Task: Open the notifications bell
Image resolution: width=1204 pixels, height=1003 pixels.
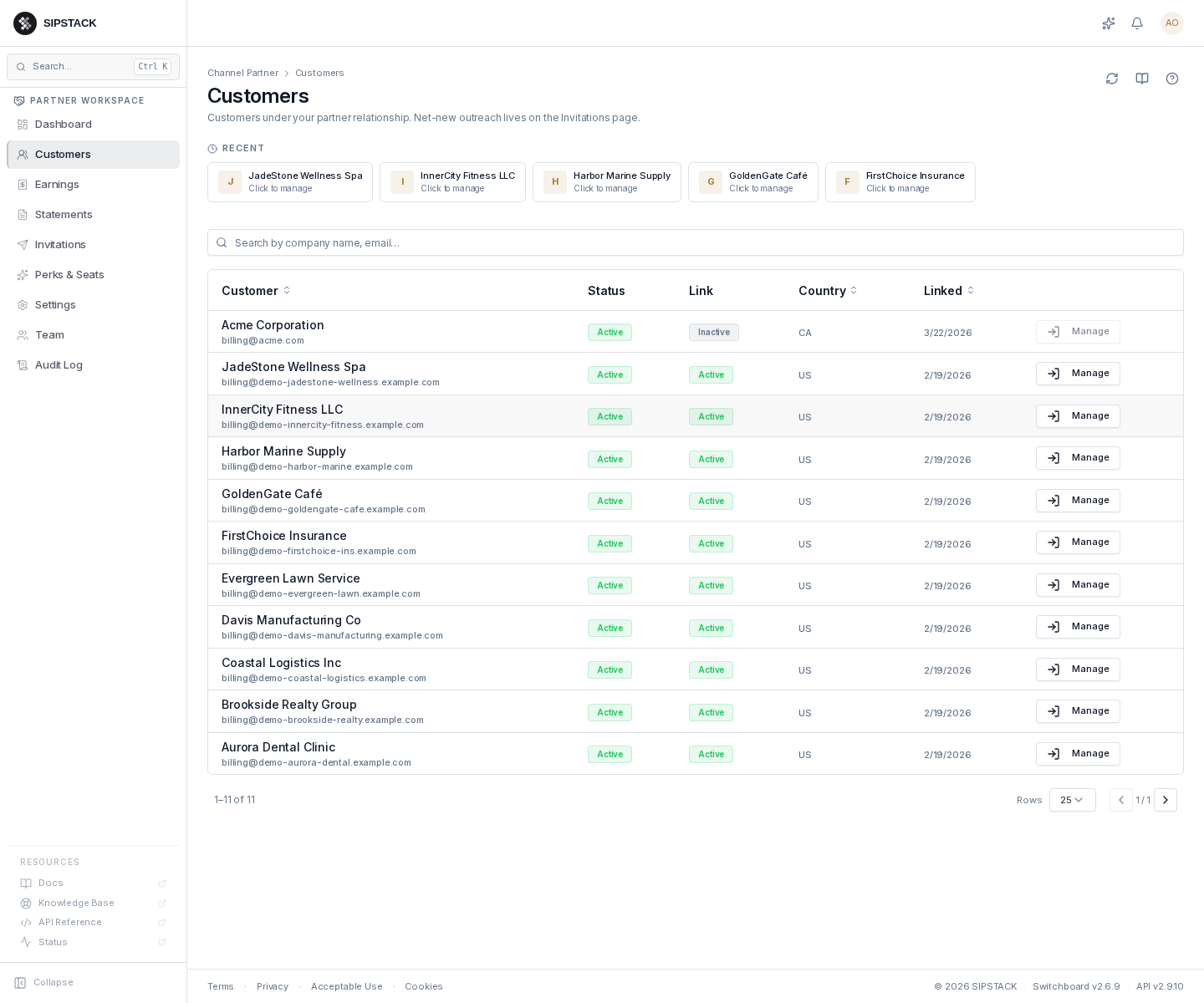Action: pos(1137,23)
